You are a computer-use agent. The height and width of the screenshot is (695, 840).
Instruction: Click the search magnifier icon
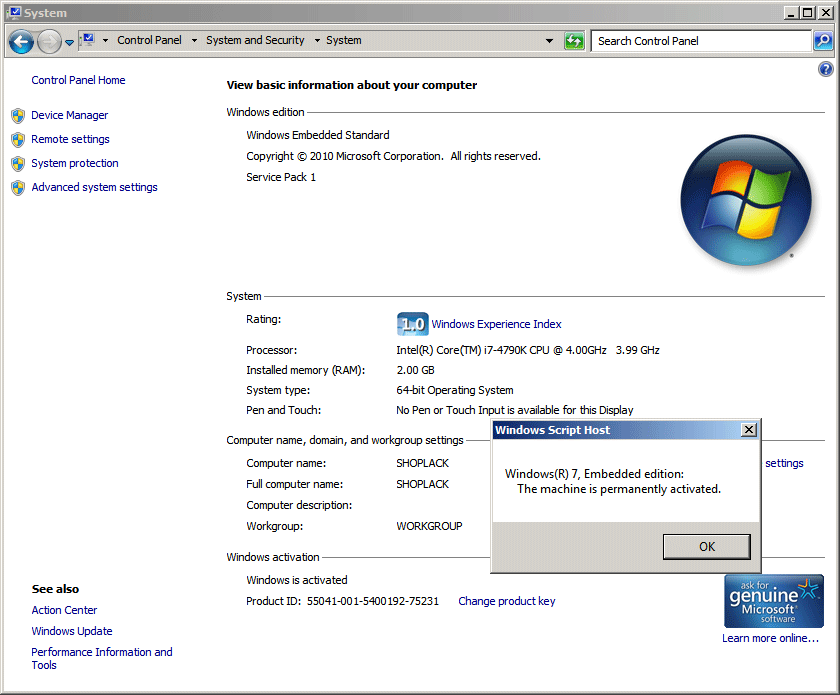click(x=822, y=41)
